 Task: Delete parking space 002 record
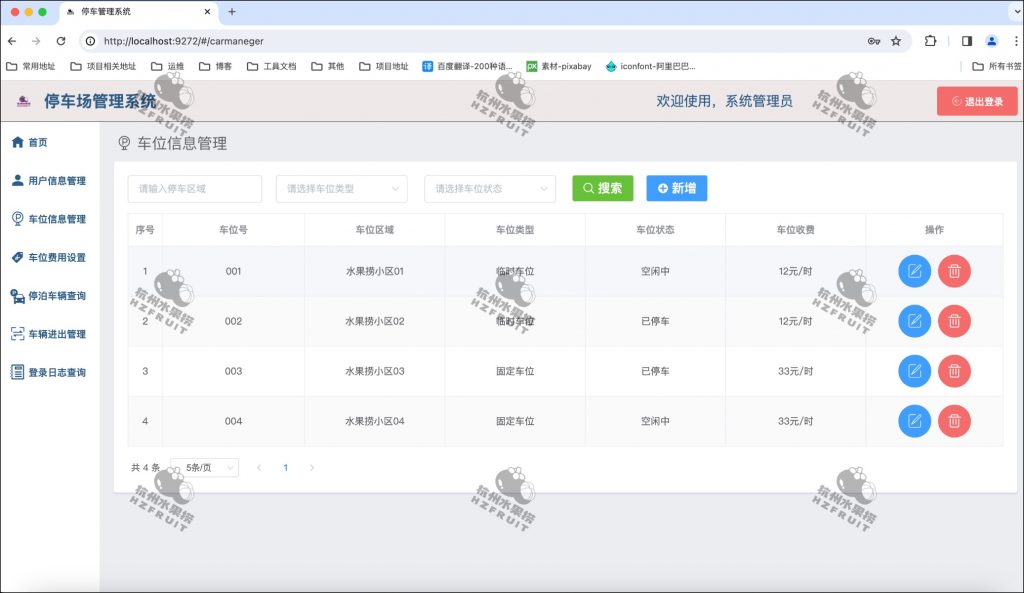click(955, 321)
